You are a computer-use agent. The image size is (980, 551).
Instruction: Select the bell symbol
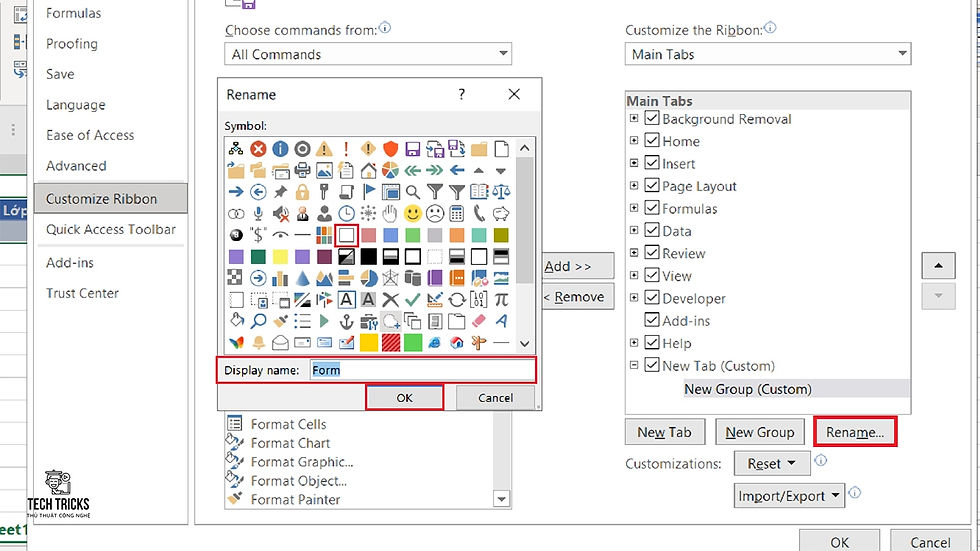(258, 342)
